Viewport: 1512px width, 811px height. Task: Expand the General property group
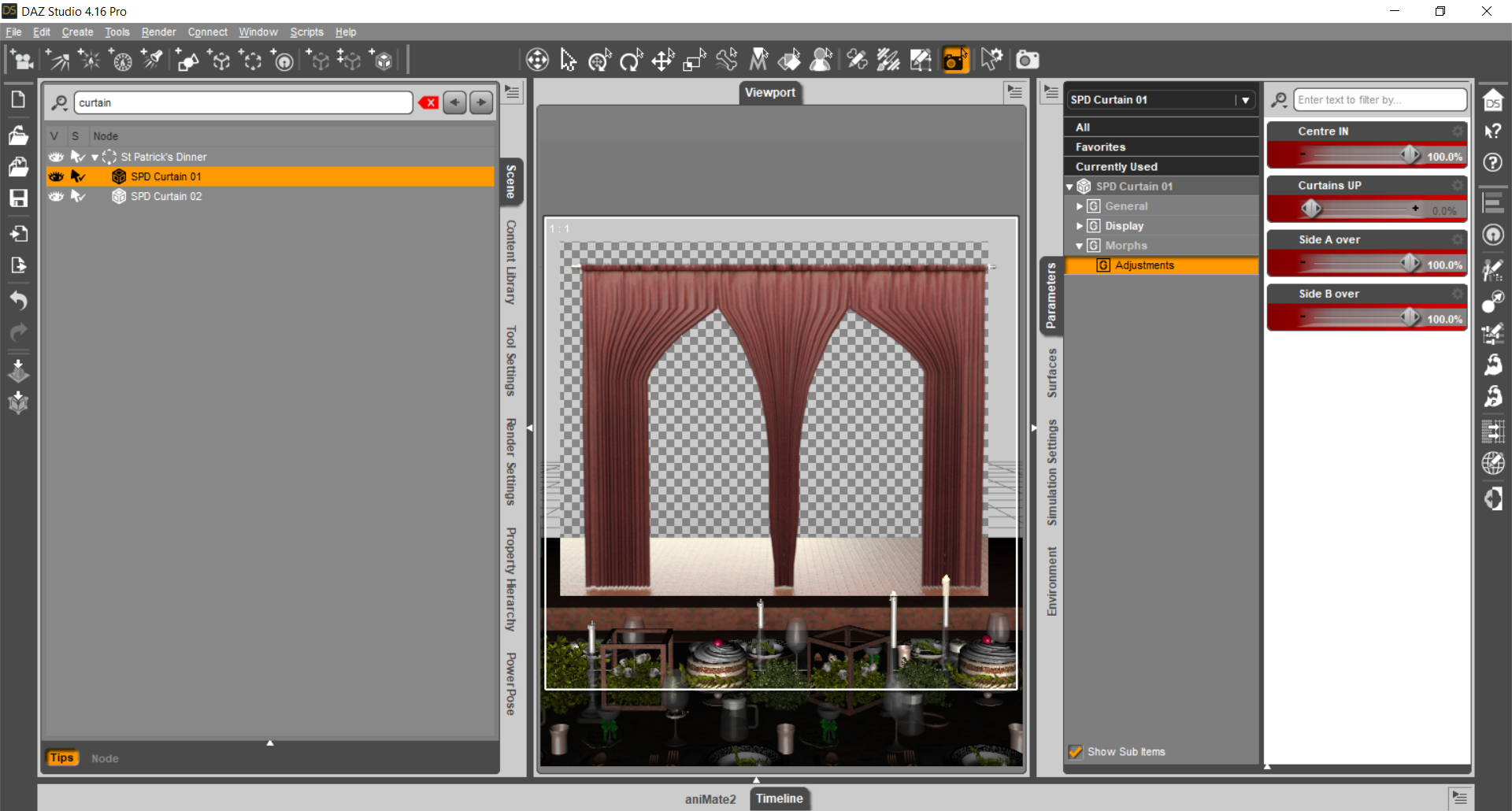(x=1080, y=206)
